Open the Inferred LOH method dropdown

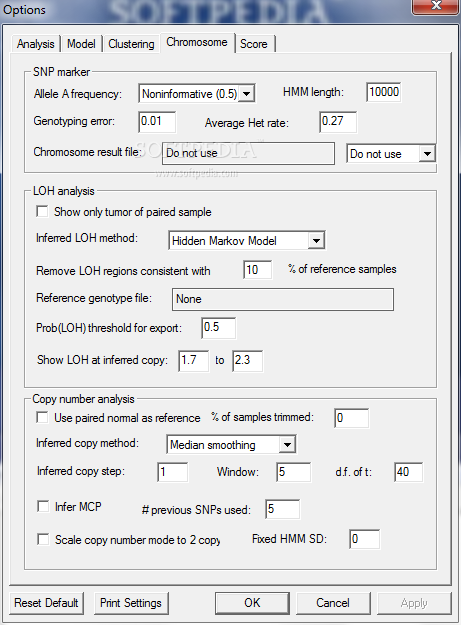point(247,240)
